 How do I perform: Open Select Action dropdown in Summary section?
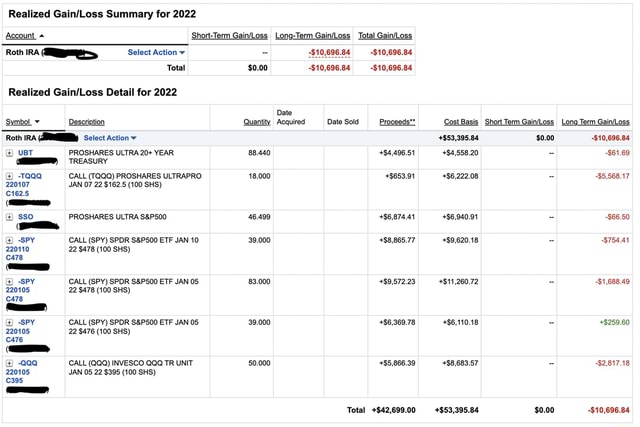156,52
